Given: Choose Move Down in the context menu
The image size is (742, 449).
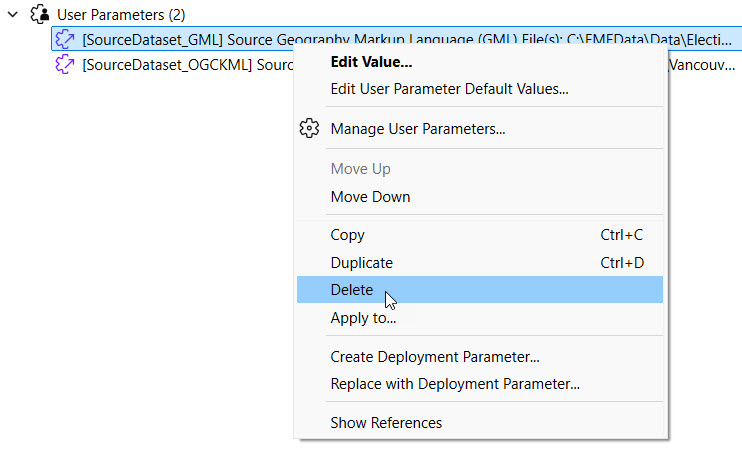Looking at the screenshot, I should [370, 197].
